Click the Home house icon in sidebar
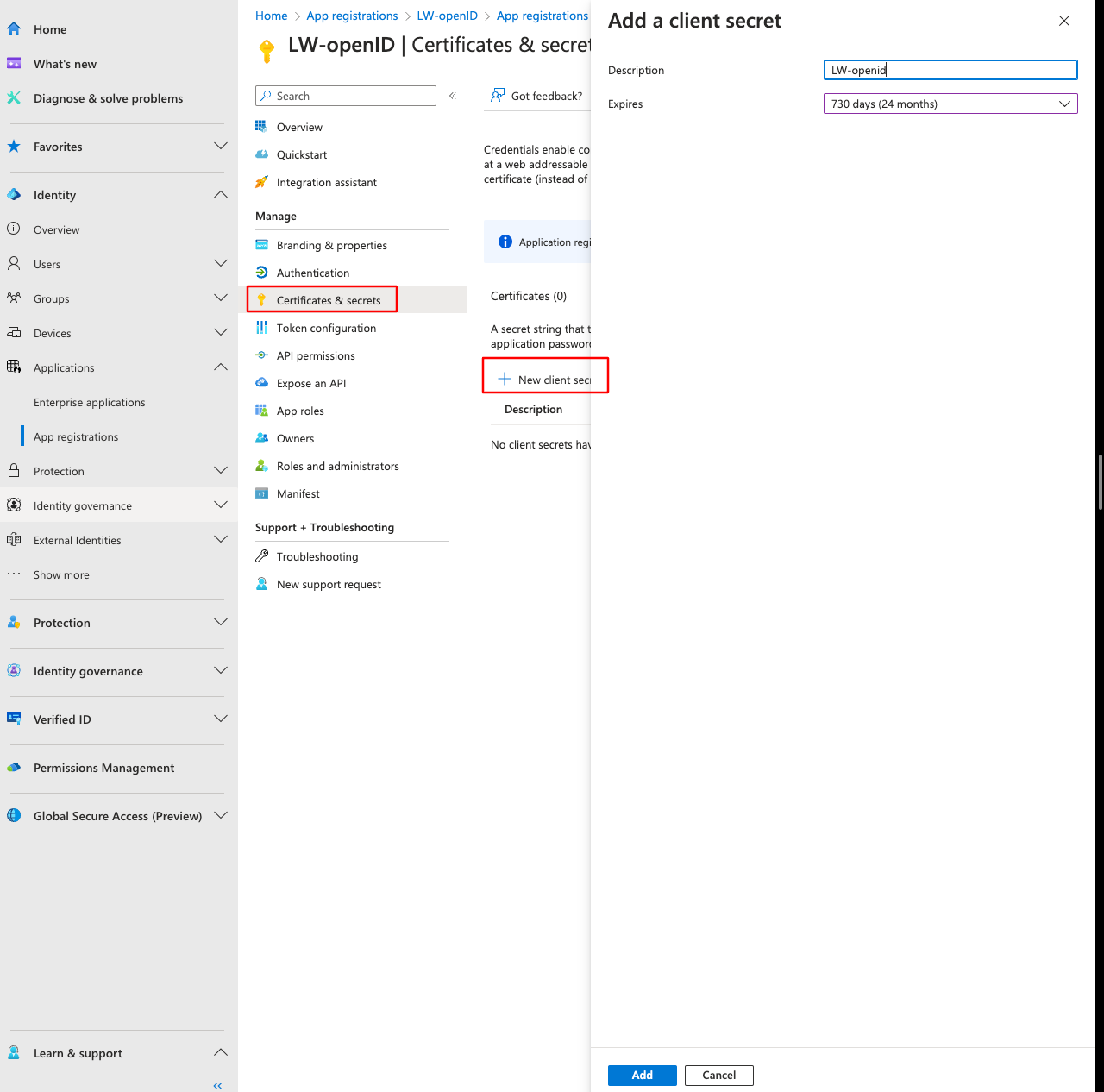The height and width of the screenshot is (1092, 1104). click(x=14, y=29)
